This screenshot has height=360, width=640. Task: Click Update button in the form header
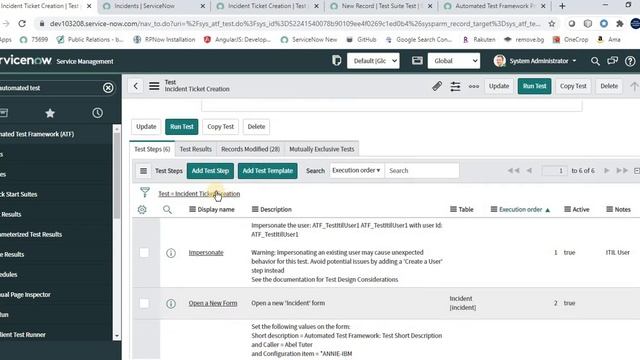click(499, 86)
